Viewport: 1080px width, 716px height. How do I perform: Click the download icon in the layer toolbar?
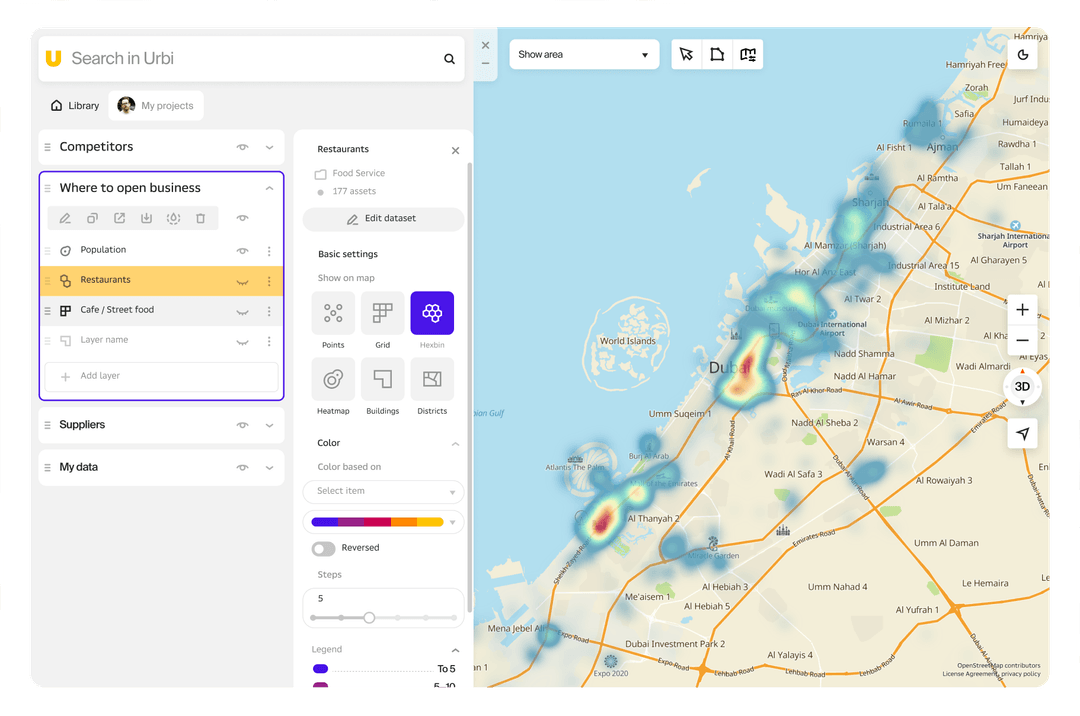tap(146, 217)
